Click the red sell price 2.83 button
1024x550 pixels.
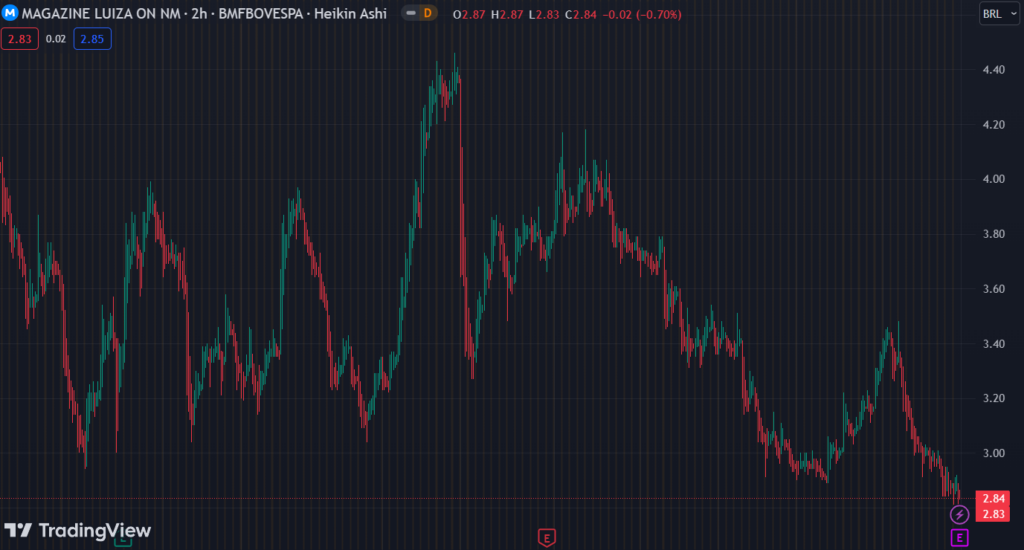20,39
